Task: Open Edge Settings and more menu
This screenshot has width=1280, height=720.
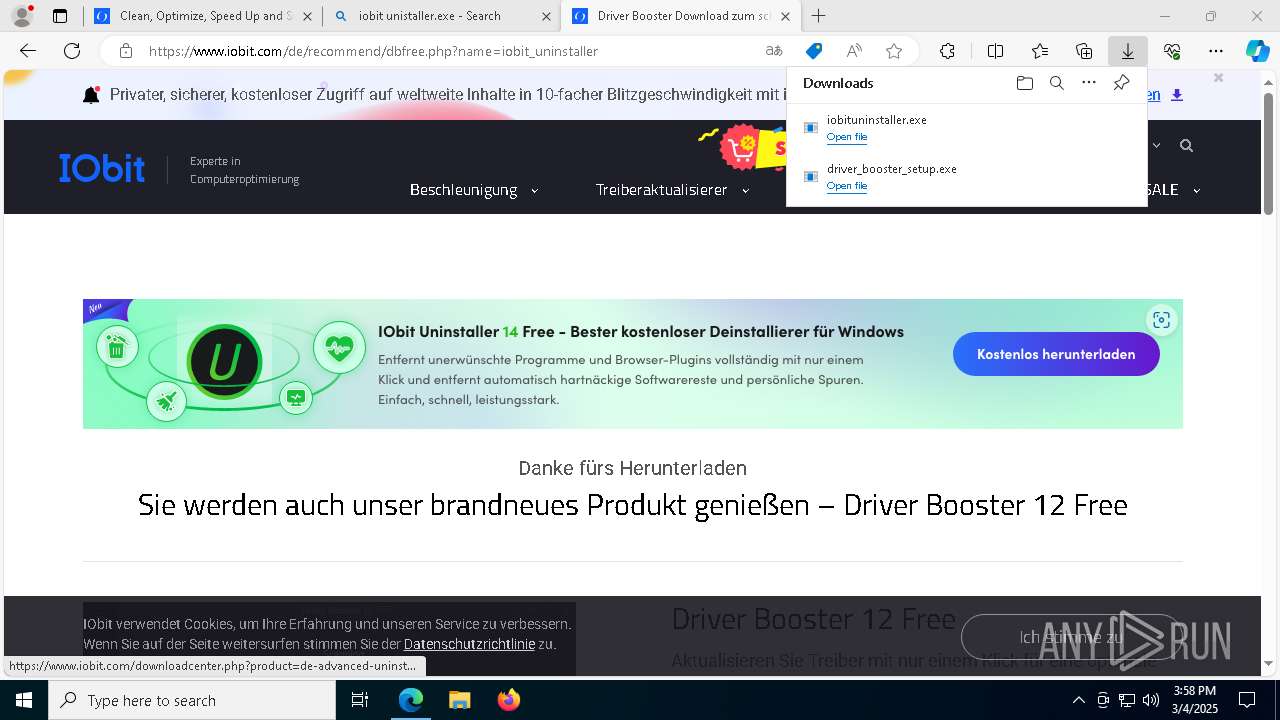Action: (x=1215, y=51)
